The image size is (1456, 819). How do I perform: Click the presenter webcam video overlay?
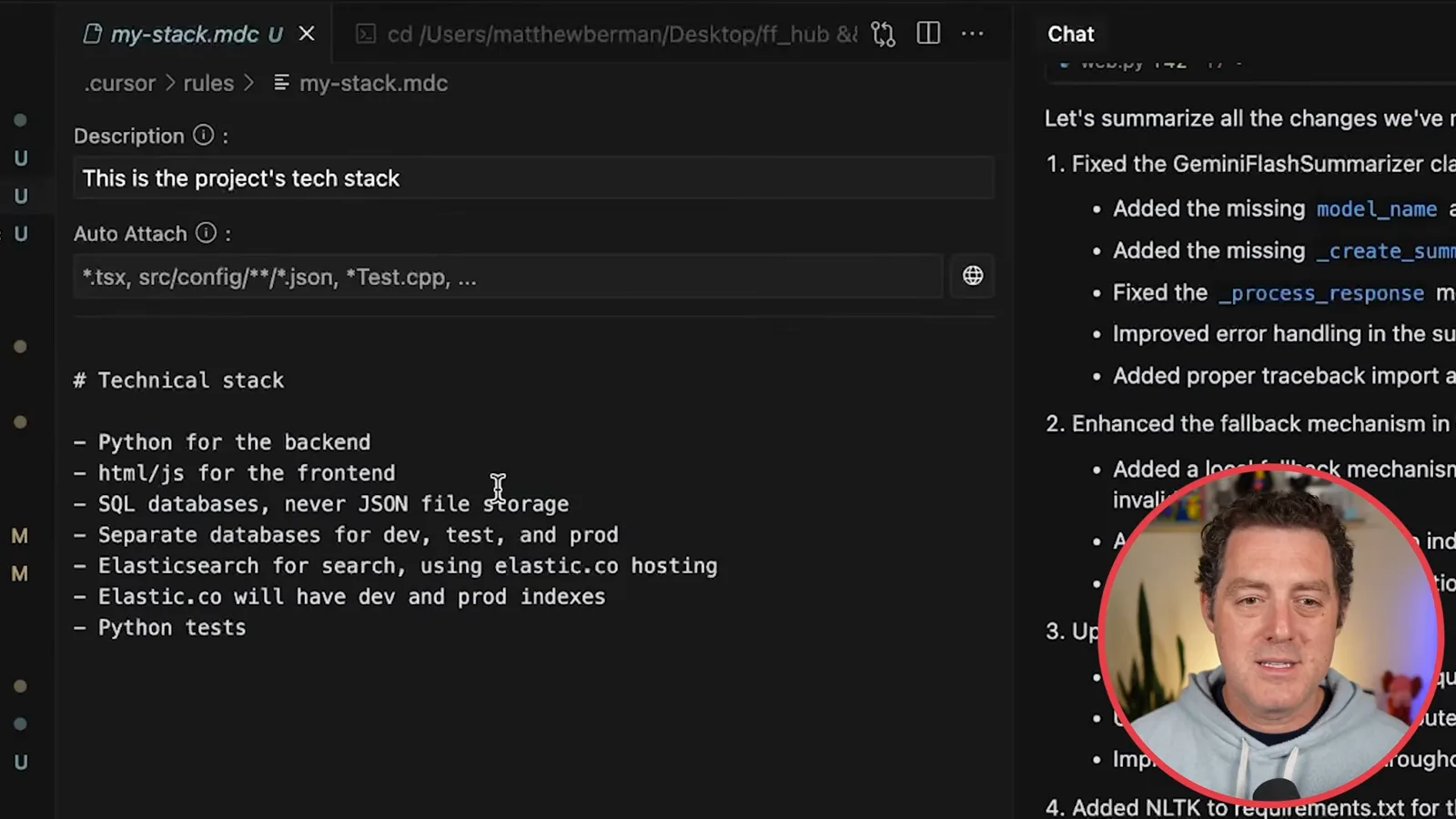[1271, 634]
